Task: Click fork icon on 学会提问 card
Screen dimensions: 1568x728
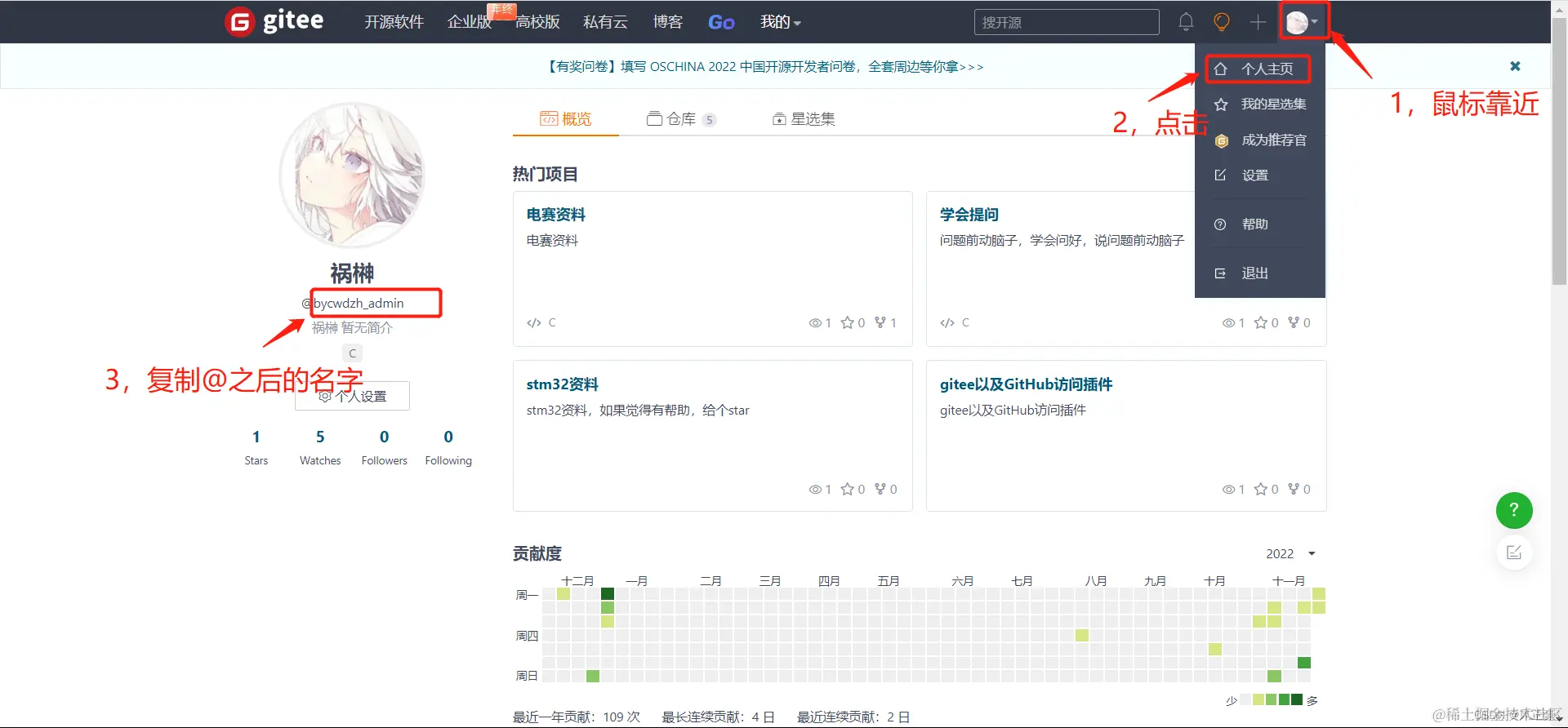Action: tap(1294, 322)
